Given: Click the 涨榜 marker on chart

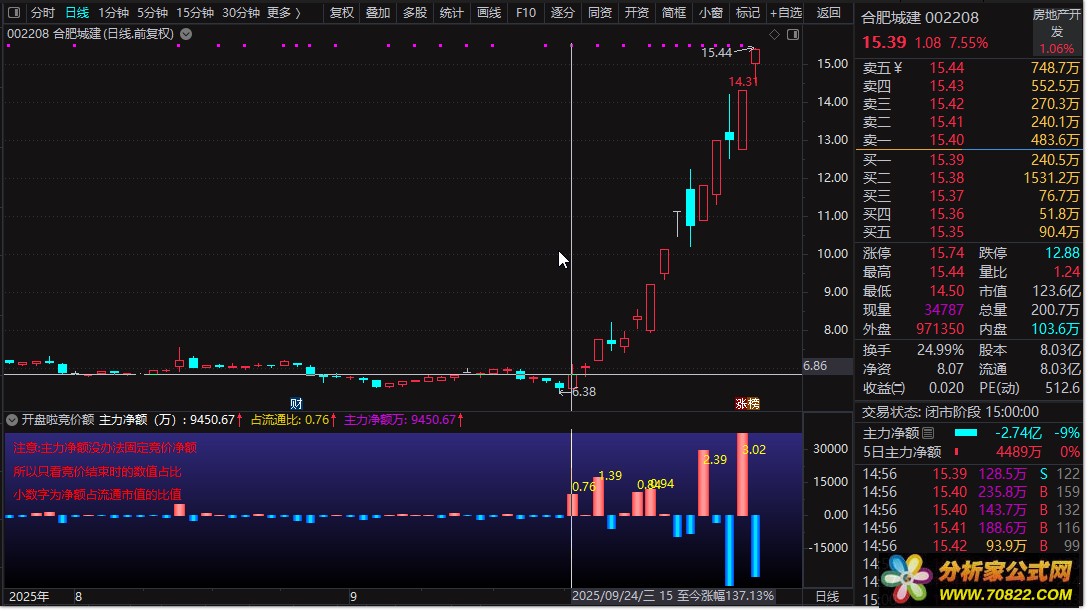Looking at the screenshot, I should 748,403.
